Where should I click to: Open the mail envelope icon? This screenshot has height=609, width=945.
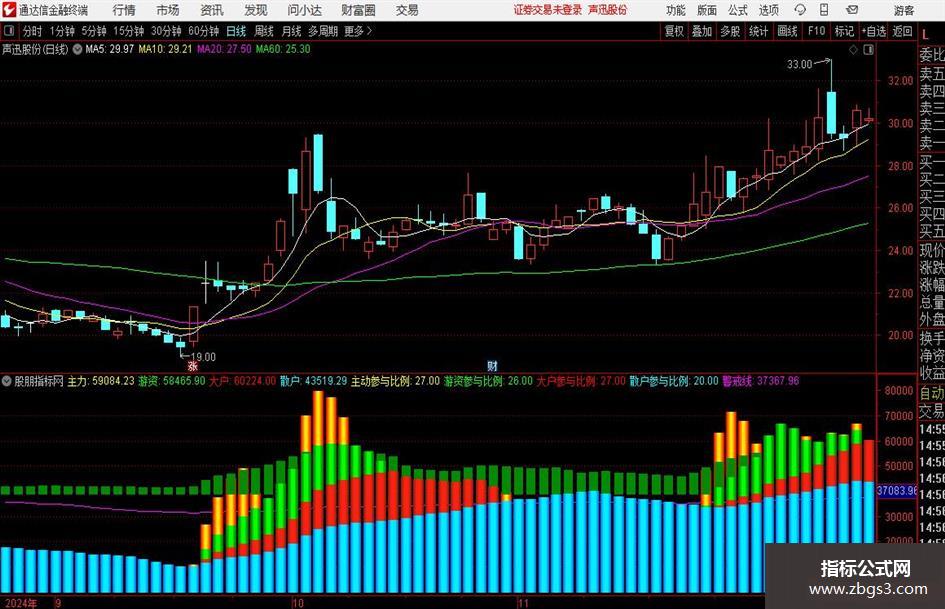[x=852, y=10]
